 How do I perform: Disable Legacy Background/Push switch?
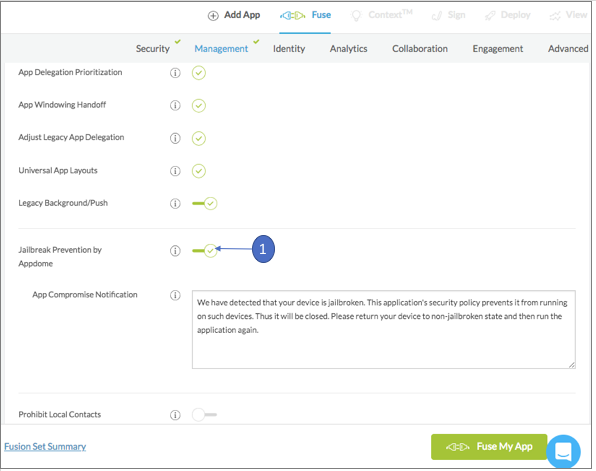(x=204, y=203)
